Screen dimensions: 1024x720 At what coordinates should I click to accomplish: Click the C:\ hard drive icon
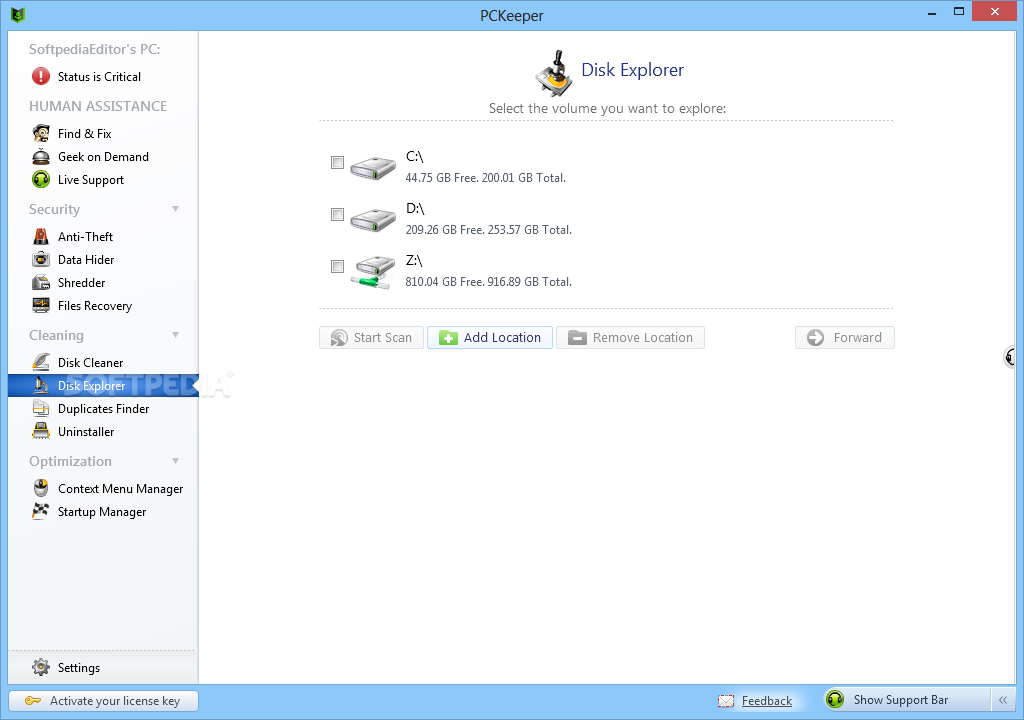click(x=373, y=167)
